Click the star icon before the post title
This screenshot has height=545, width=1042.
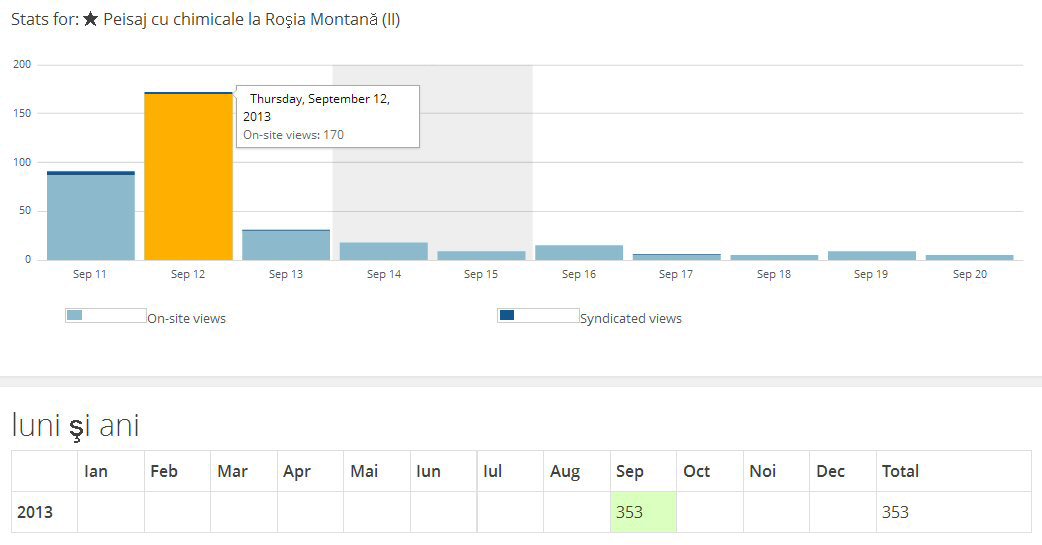pos(91,19)
